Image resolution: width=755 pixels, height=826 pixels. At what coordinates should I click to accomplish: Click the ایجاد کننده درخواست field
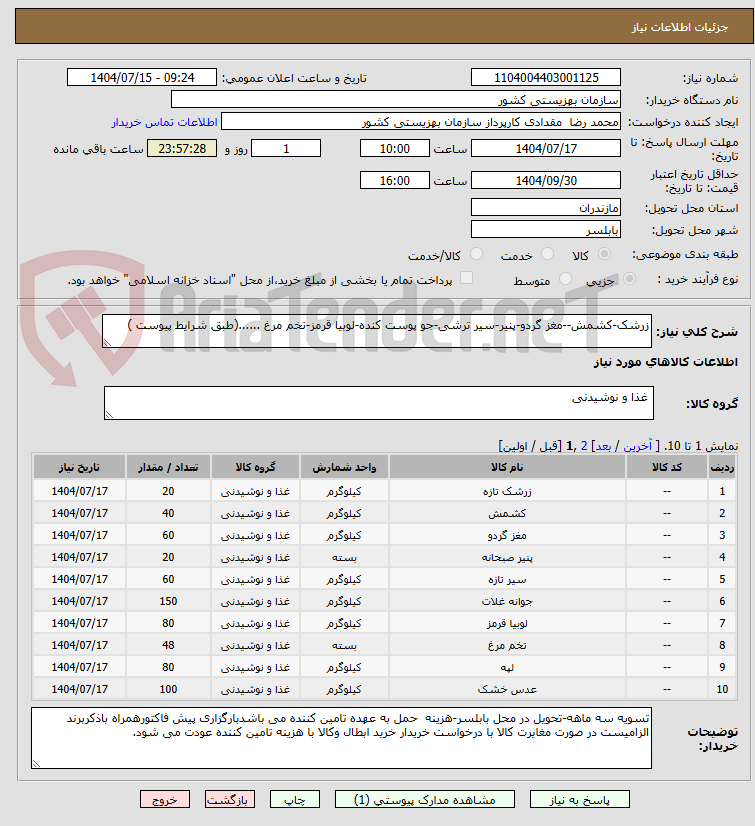coord(420,122)
